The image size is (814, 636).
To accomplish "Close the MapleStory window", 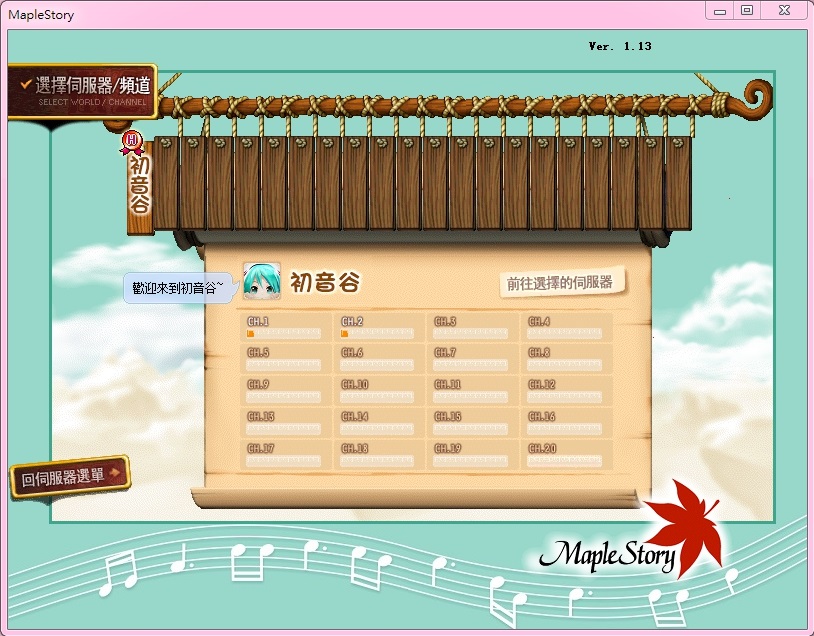I will 784,10.
